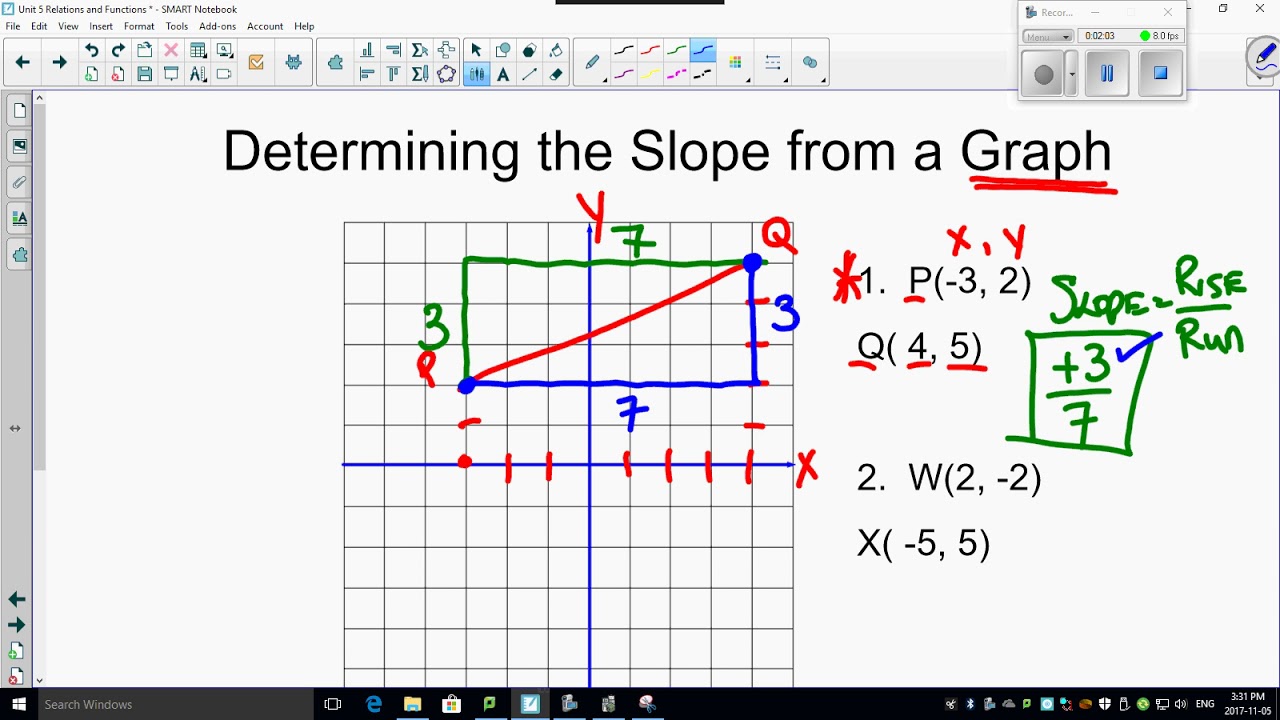This screenshot has height=720, width=1280.
Task: Pause the screen recording
Action: [x=1107, y=74]
